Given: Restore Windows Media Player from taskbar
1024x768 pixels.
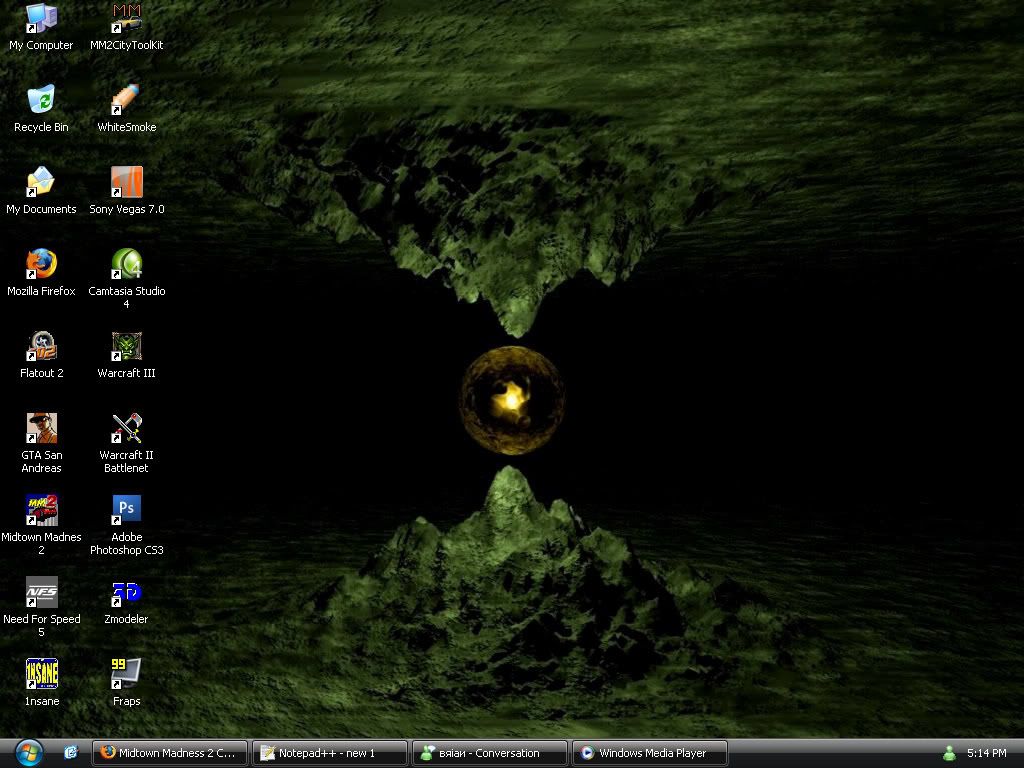Looking at the screenshot, I should (649, 753).
